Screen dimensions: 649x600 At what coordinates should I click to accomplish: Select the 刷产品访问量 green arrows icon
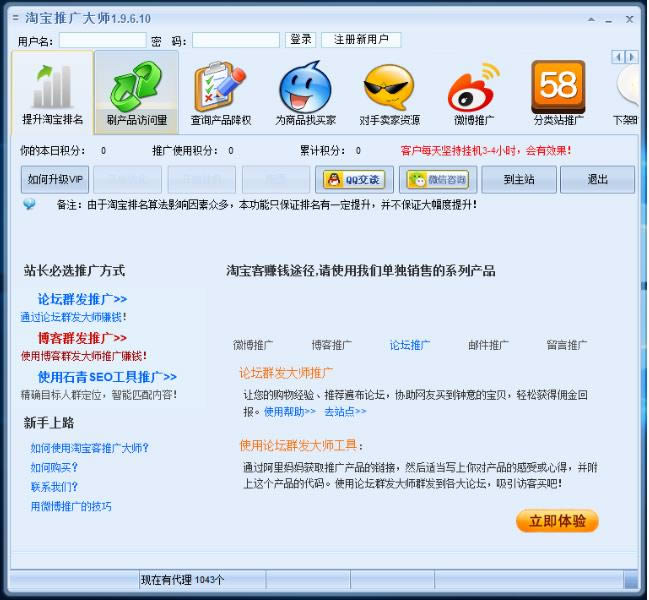137,93
